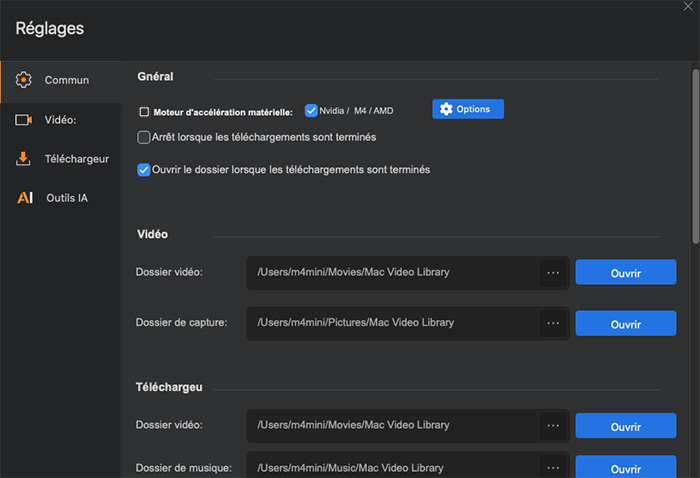Viewport: 700px width, 478px height.
Task: Open hardware acceleration Options button
Action: (x=468, y=109)
